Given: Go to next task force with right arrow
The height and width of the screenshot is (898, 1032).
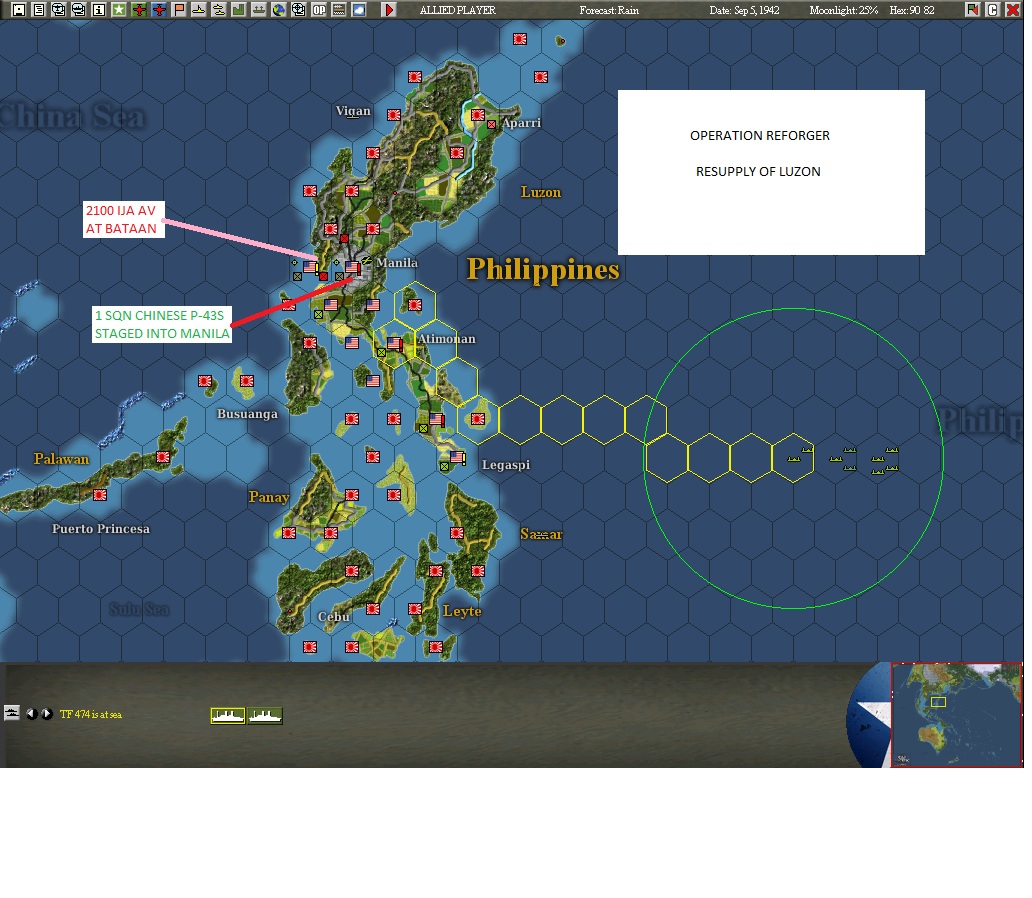Looking at the screenshot, I should 47,714.
